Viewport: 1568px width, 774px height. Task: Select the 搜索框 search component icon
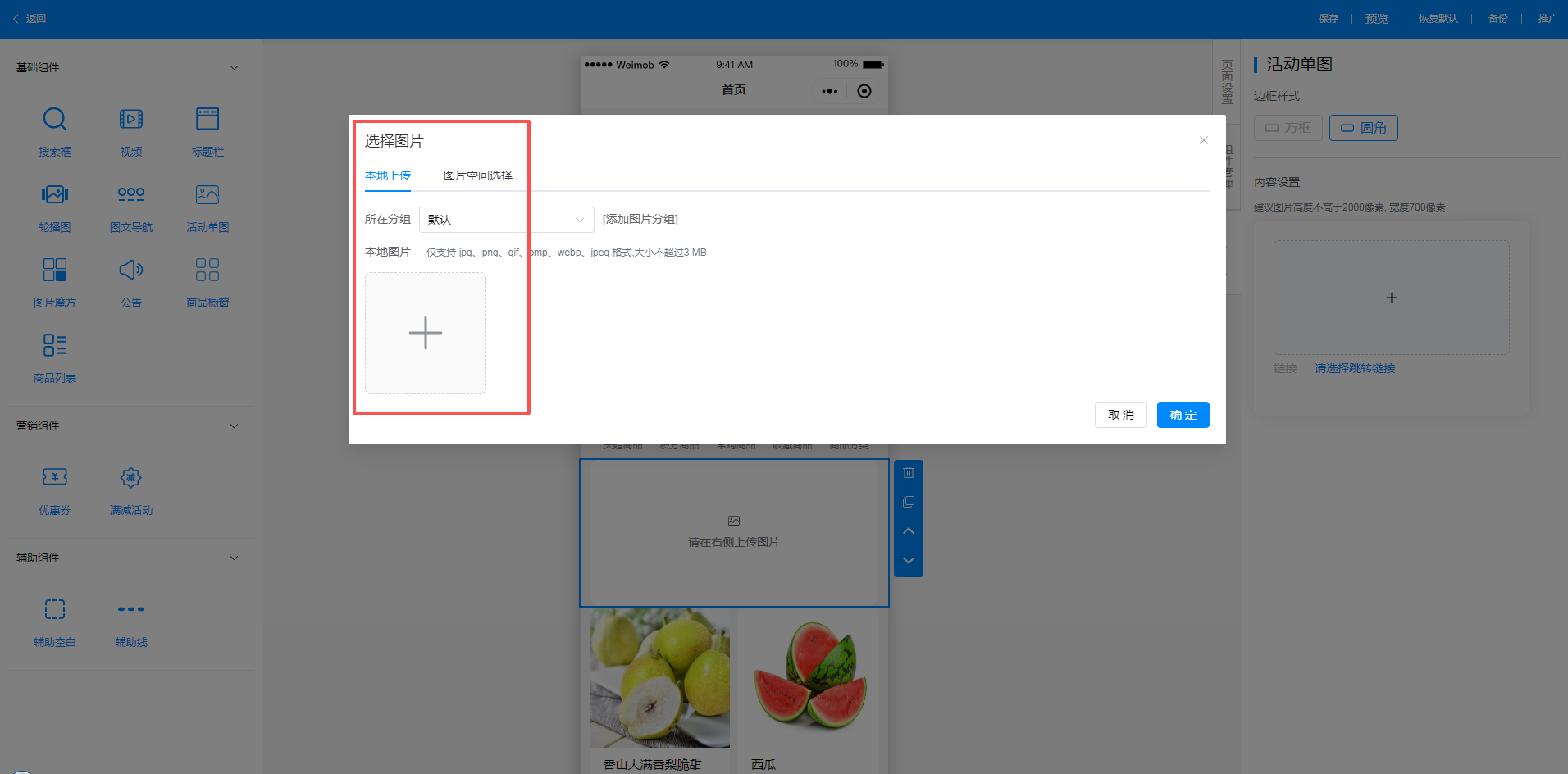tap(55, 120)
